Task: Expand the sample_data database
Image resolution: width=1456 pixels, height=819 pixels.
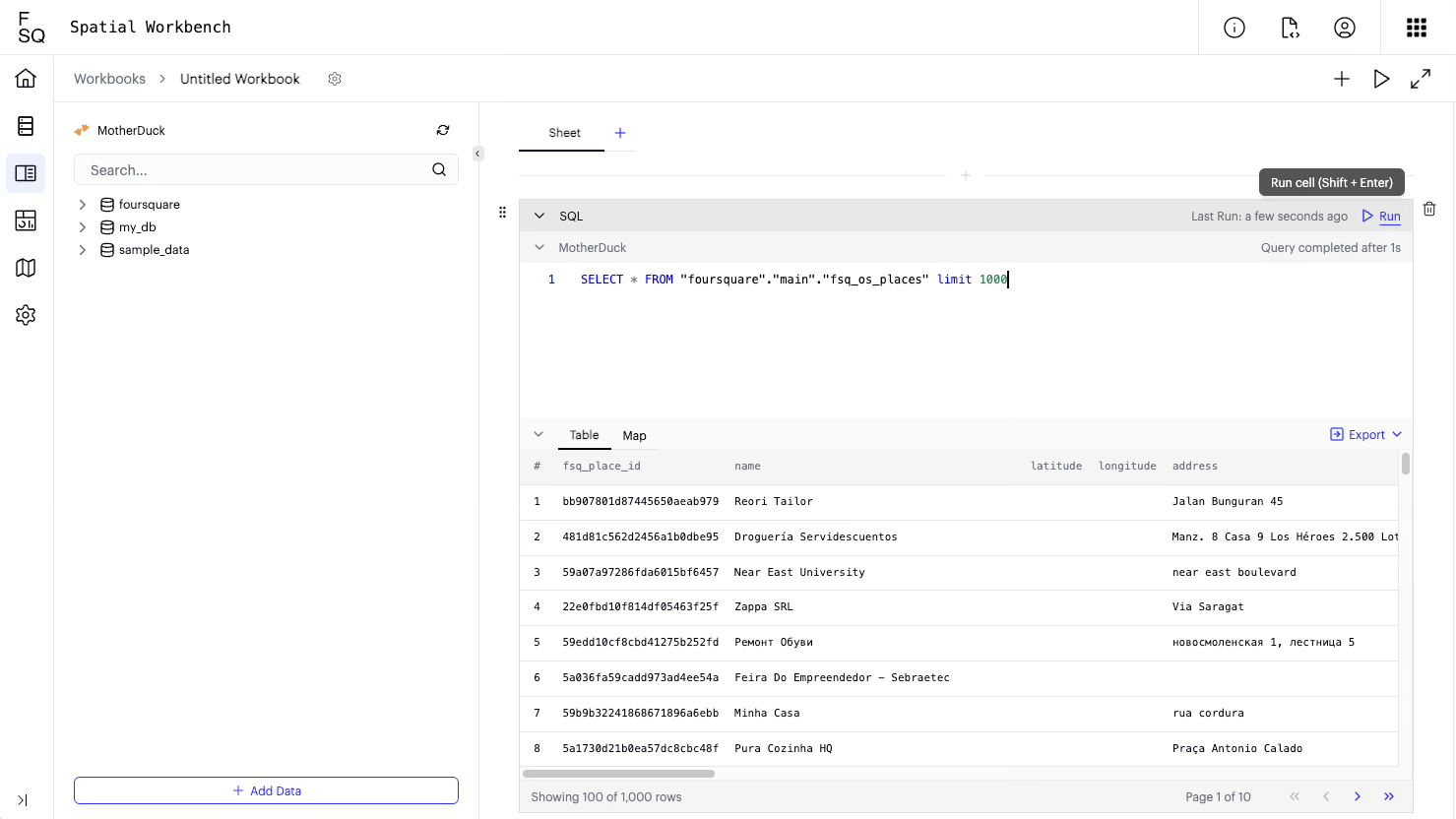Action: point(83,250)
